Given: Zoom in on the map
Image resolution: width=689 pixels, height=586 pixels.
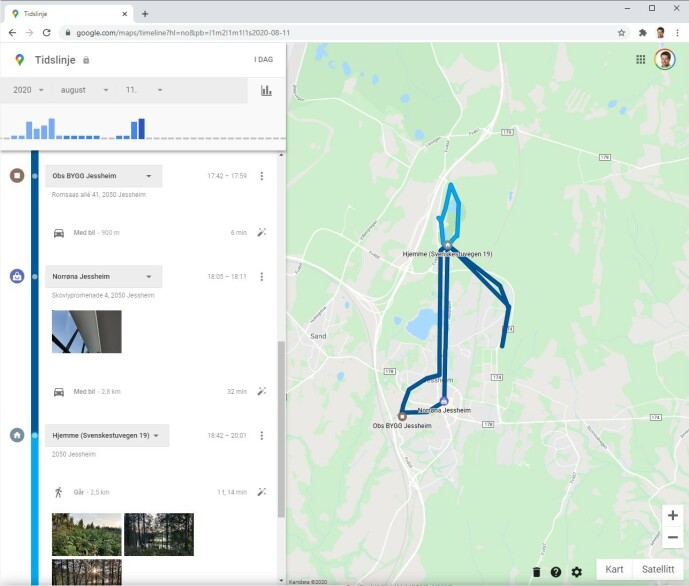Looking at the screenshot, I should pos(672,515).
